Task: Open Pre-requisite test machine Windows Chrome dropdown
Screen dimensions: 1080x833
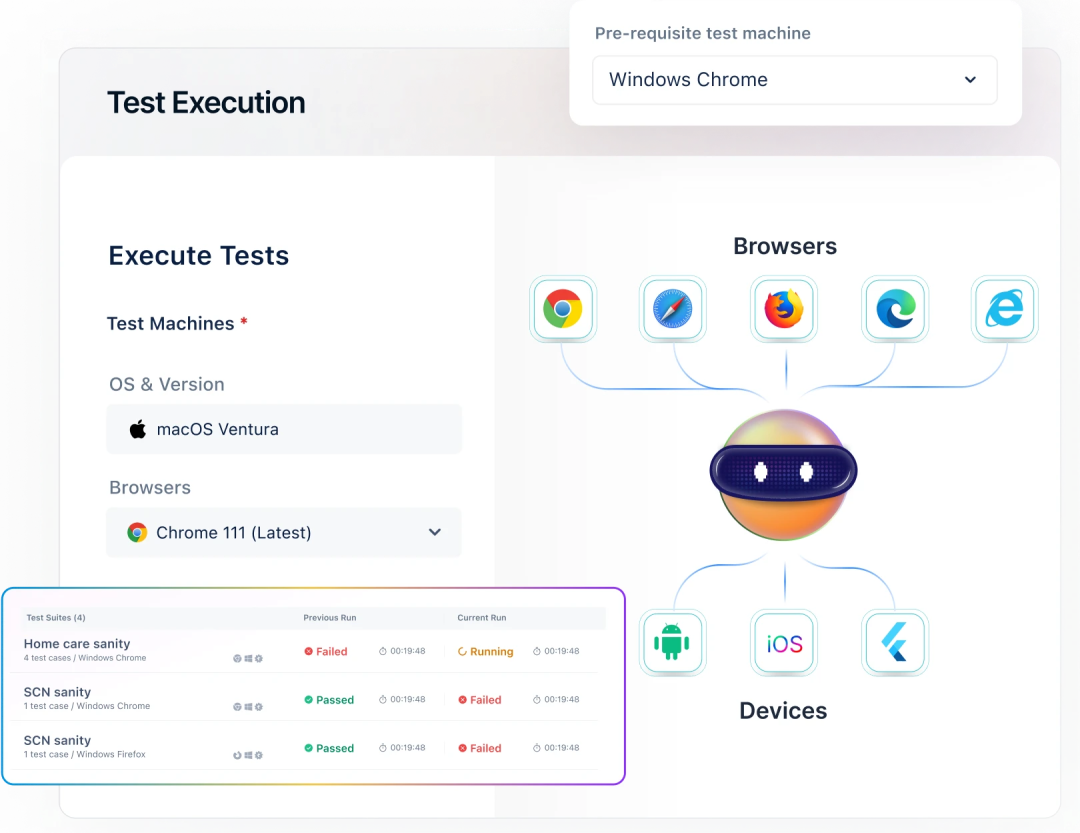Action: point(794,80)
